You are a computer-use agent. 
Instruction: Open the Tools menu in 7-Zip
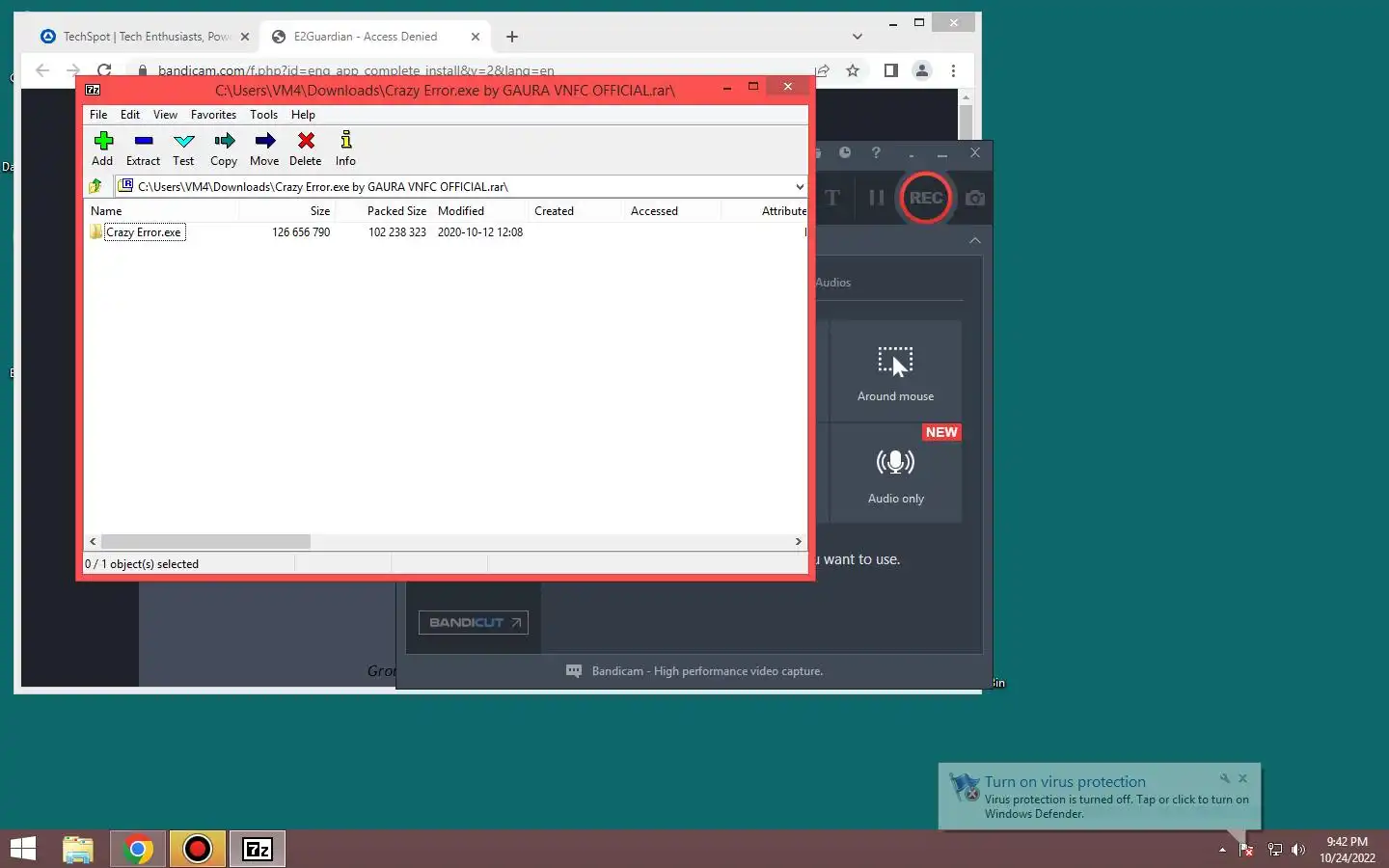tap(263, 114)
